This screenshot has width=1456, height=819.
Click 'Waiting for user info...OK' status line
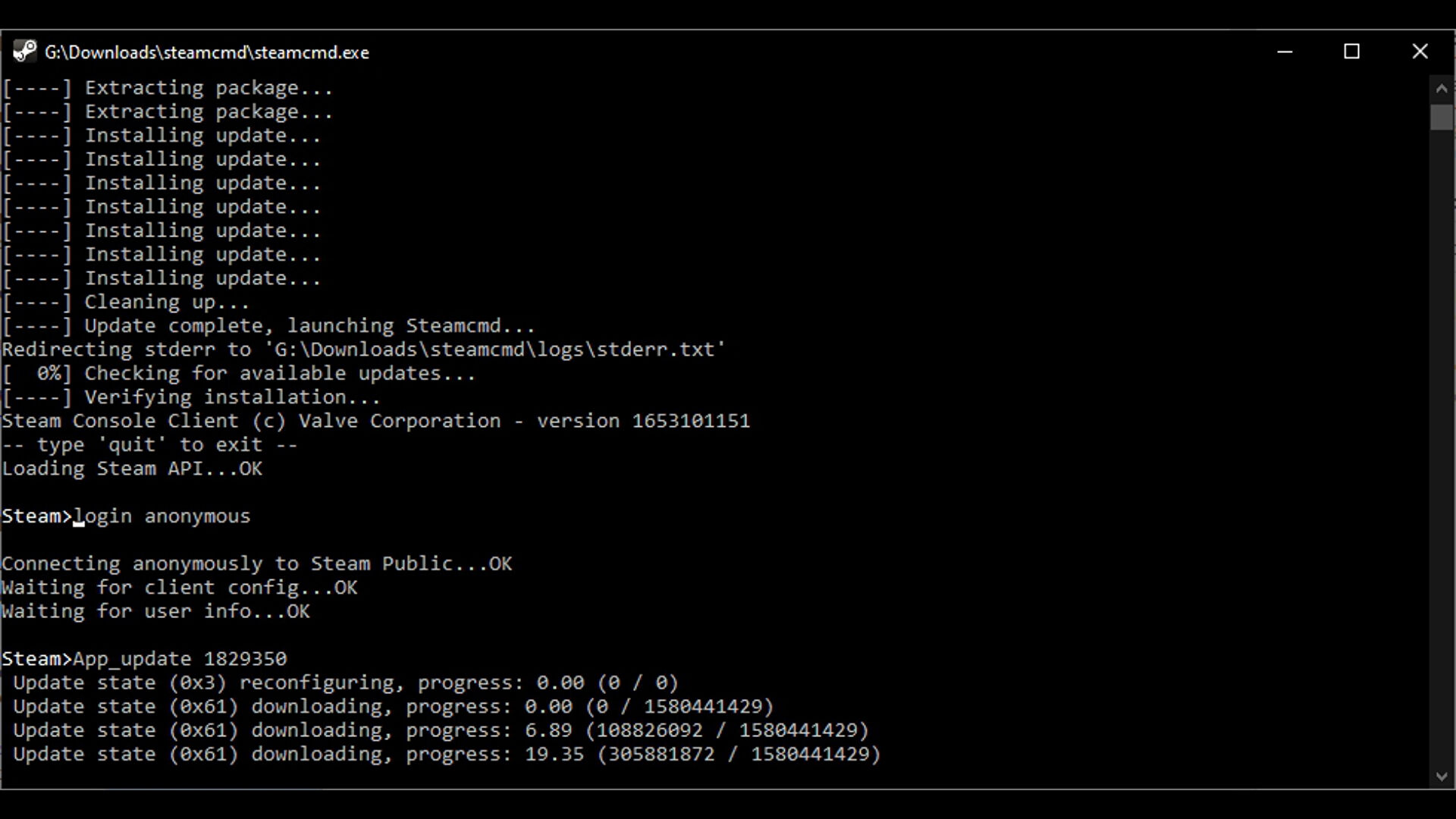155,611
